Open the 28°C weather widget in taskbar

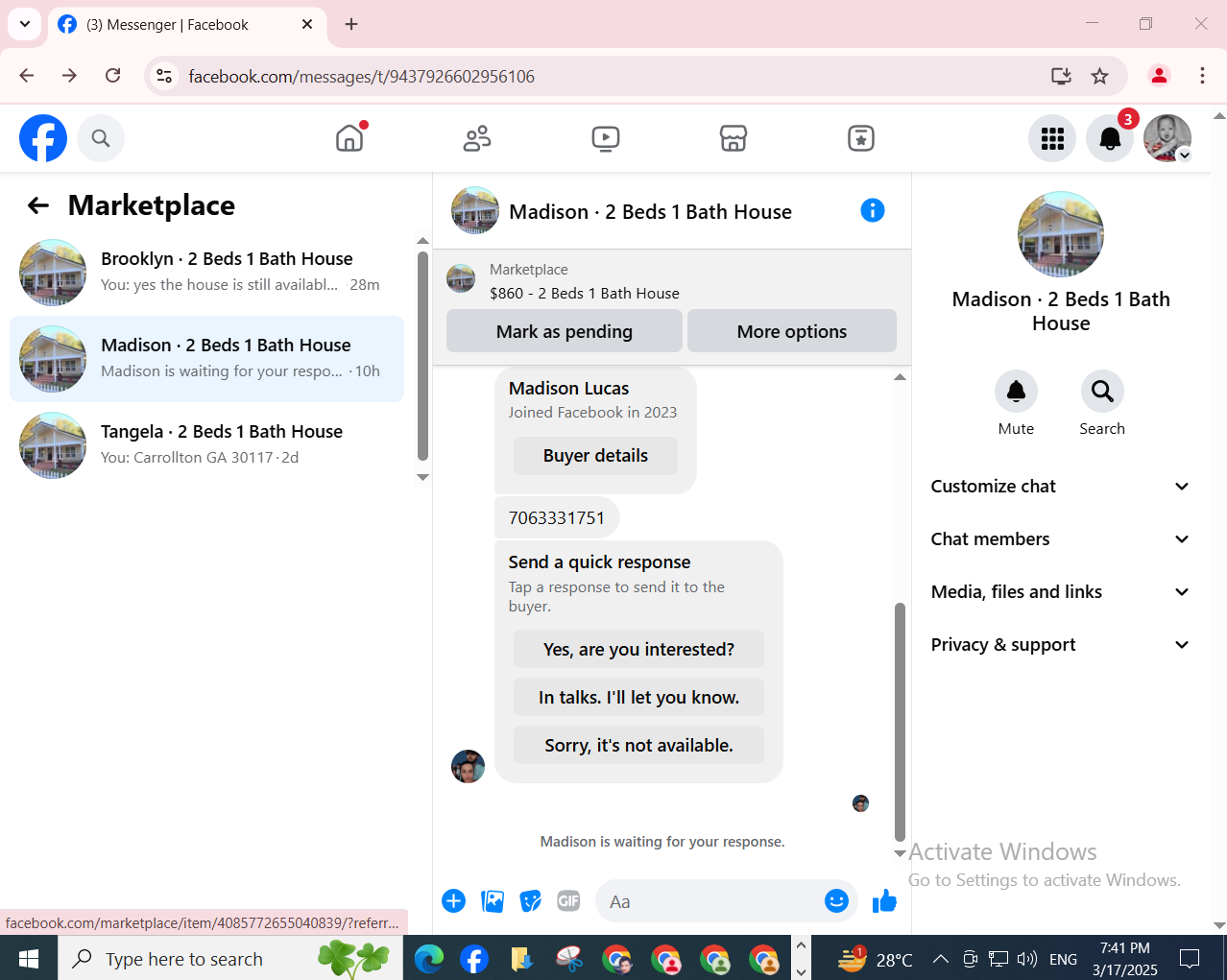(875, 959)
